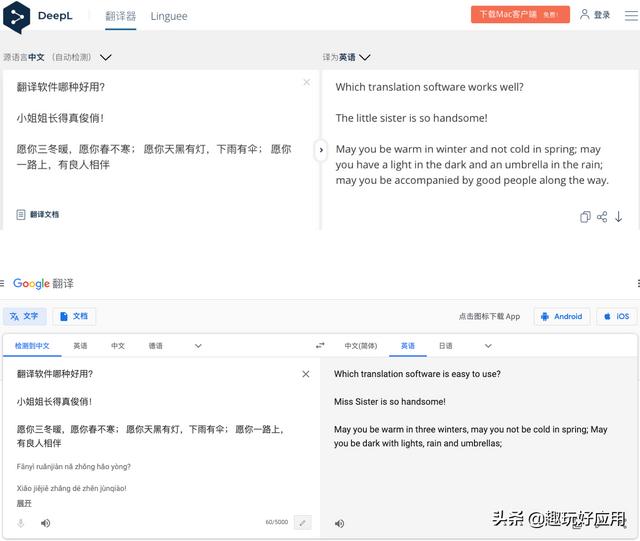Click the pencil edit icon by character count
The width and height of the screenshot is (640, 541).
(302, 523)
